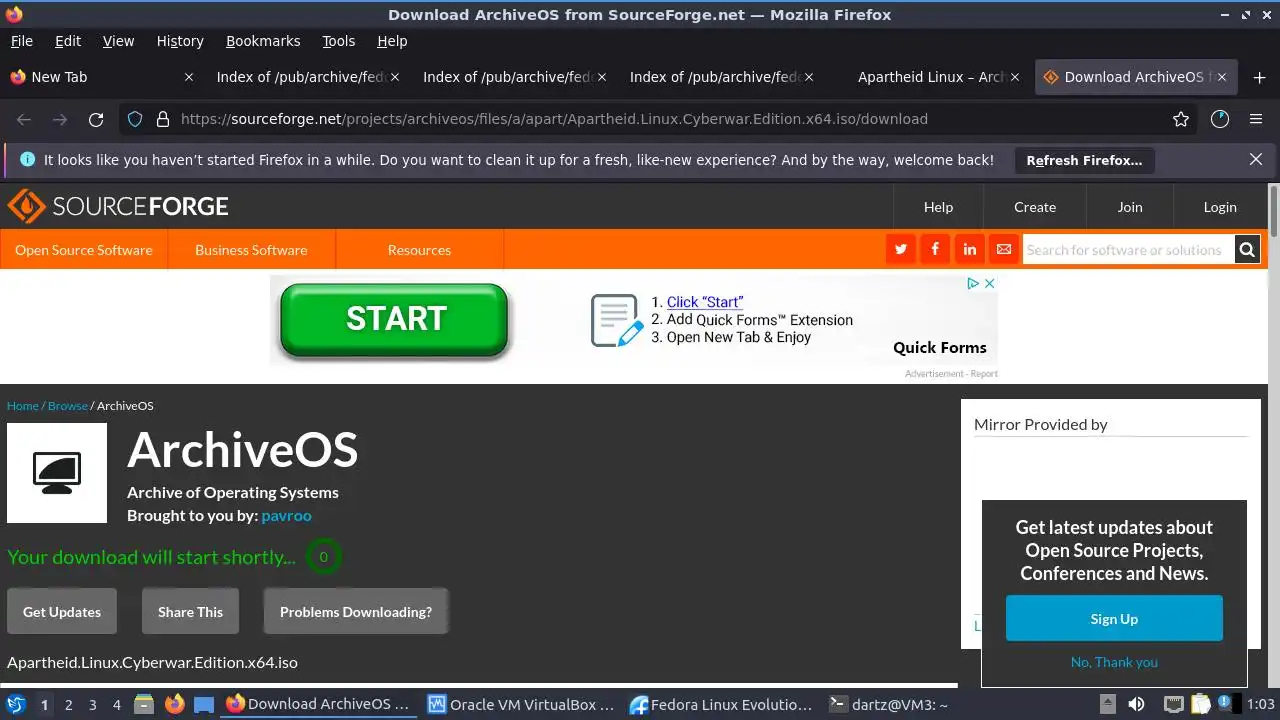Close the New Tab tab
Screen dimensions: 1280x720
(189, 77)
